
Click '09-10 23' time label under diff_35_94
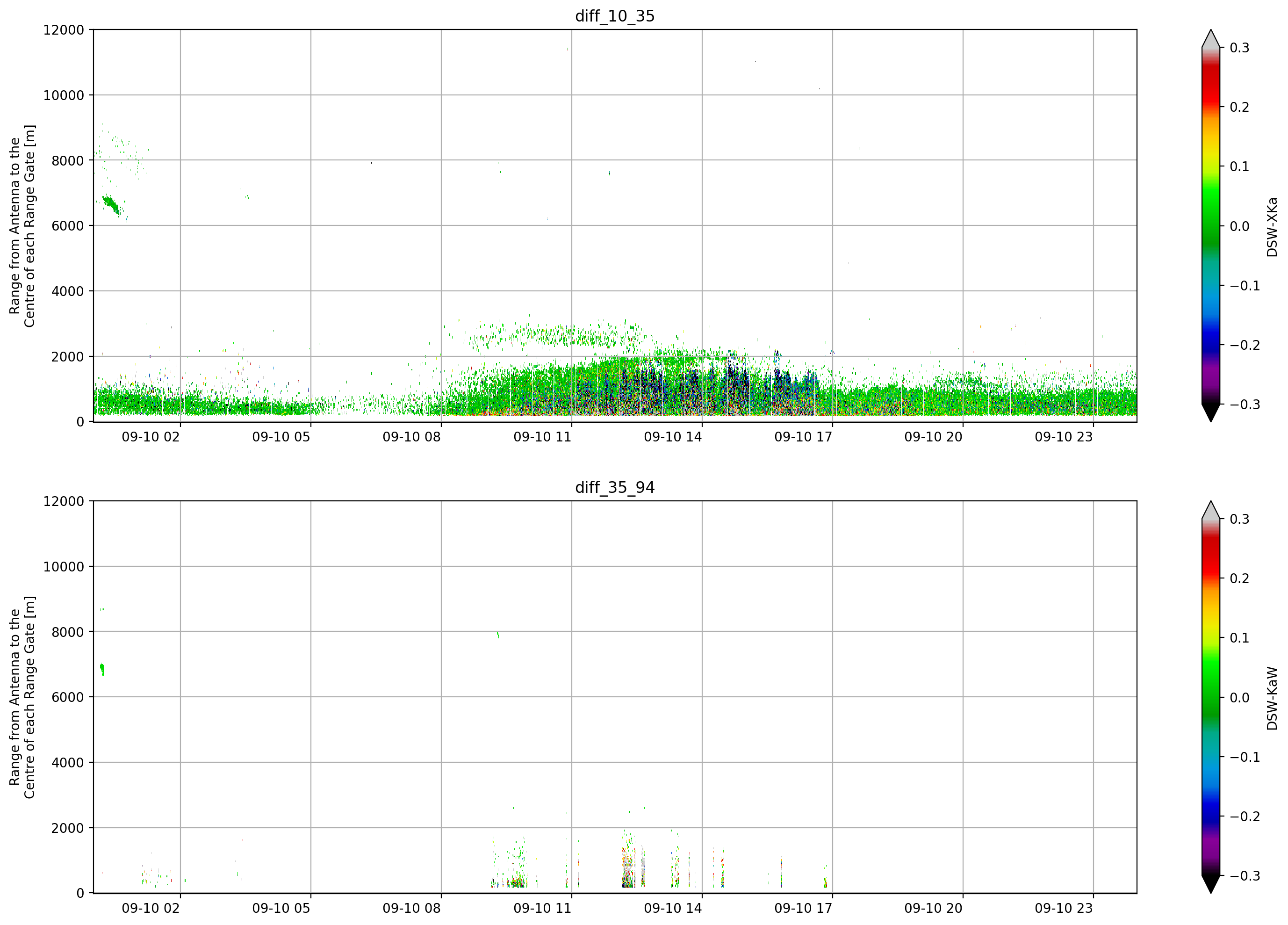[1064, 909]
